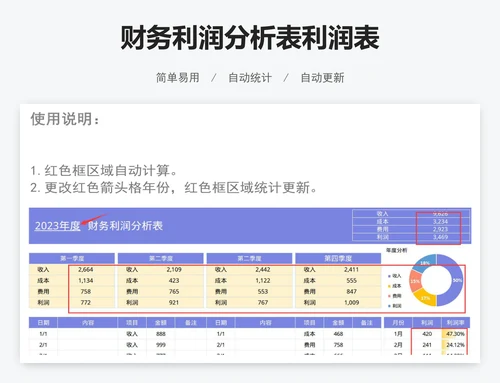Select February profit value 241
This screenshot has height=383, width=500.
point(427,345)
